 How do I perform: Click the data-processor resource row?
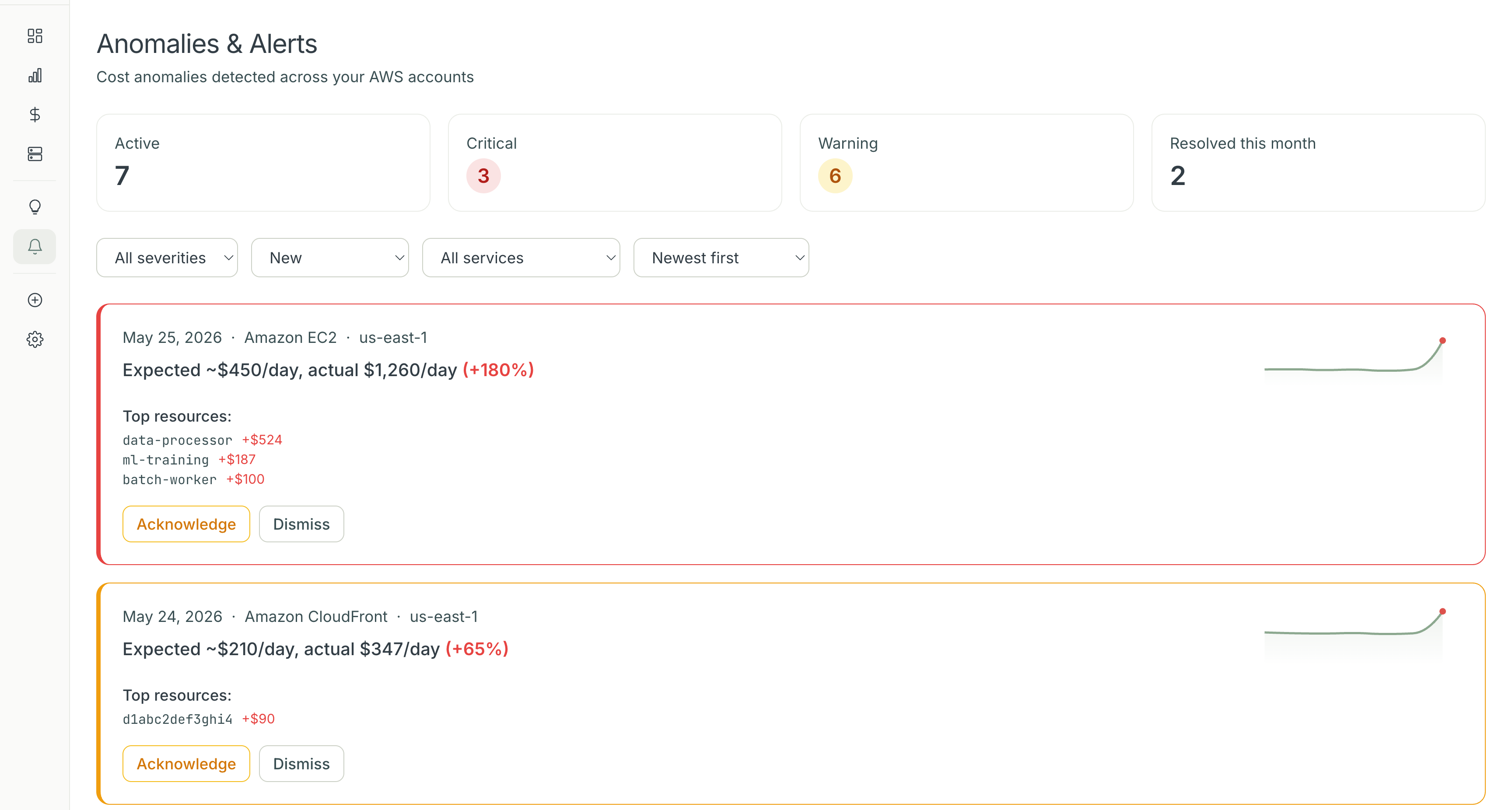click(x=203, y=440)
